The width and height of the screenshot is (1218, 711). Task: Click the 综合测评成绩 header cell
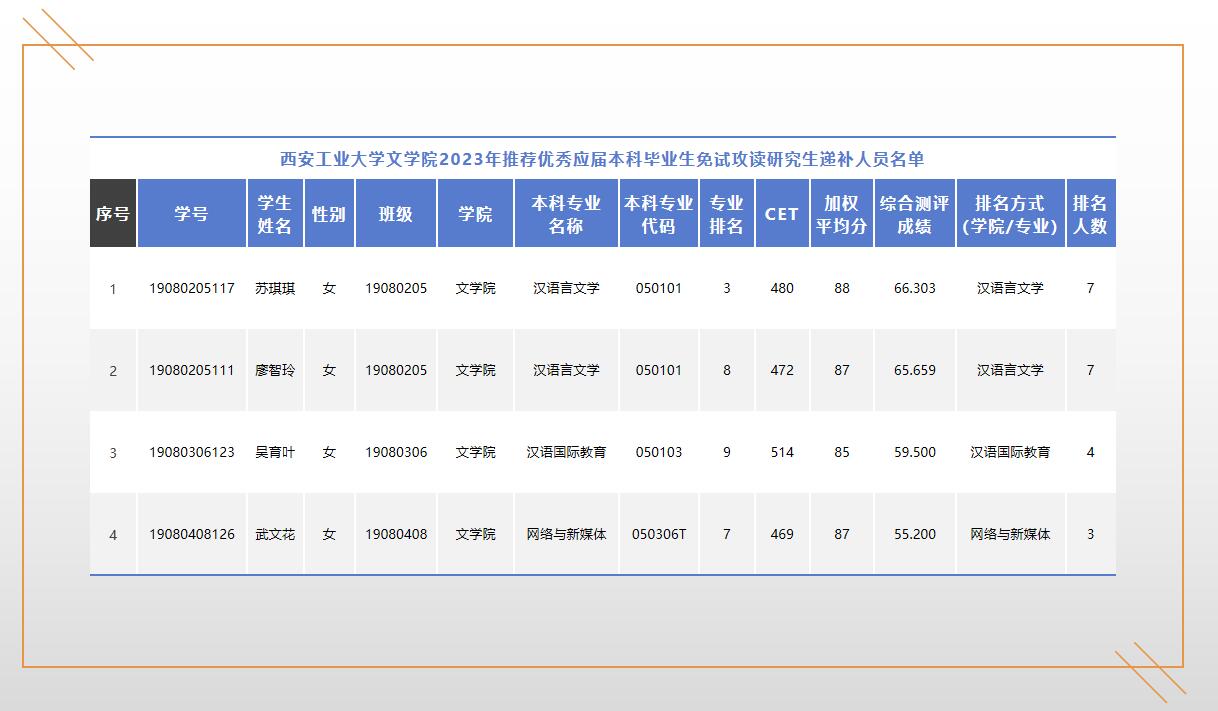pos(914,214)
